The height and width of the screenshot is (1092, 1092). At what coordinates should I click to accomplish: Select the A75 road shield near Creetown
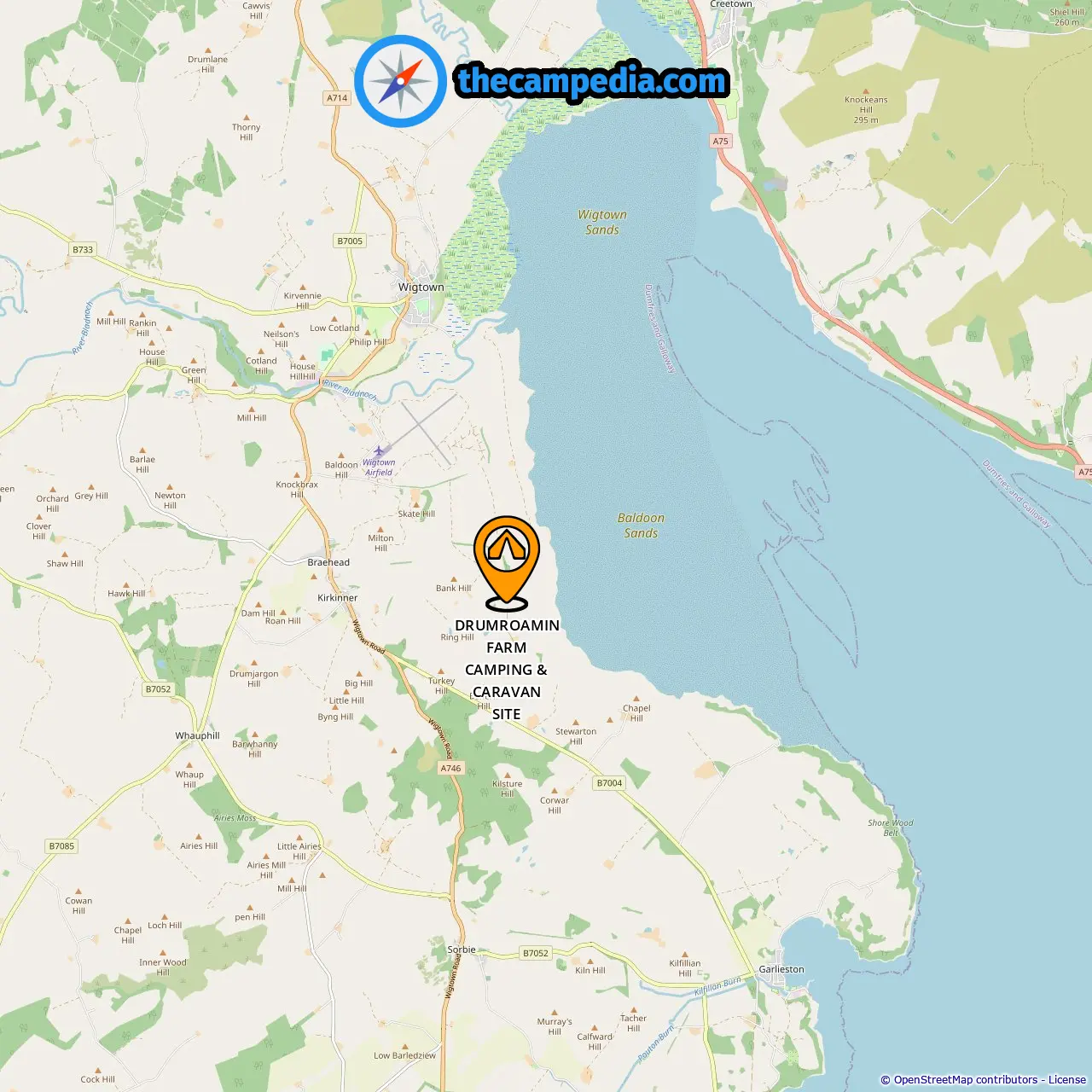[721, 142]
